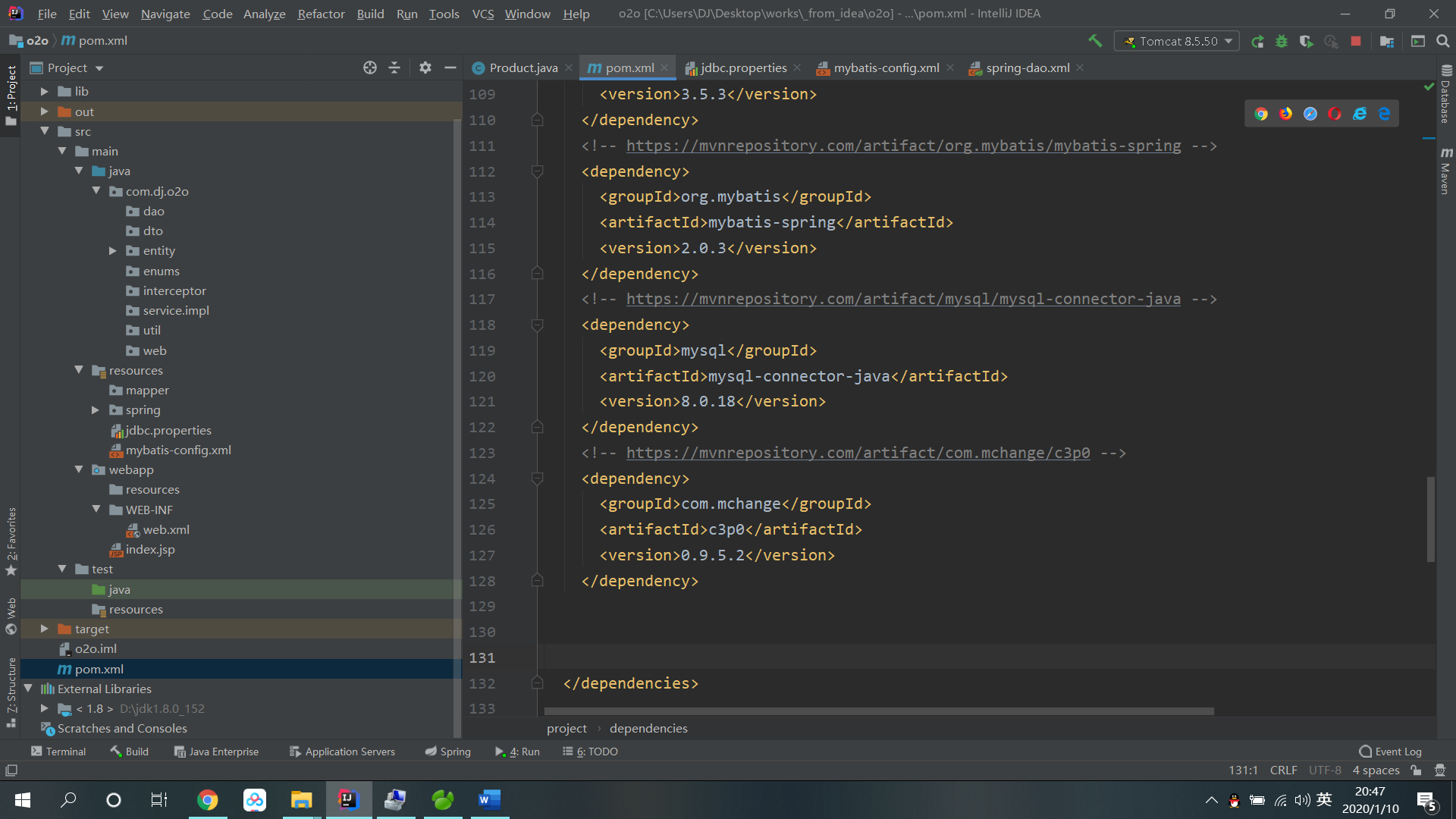The height and width of the screenshot is (819, 1456).
Task: Expand the out folder
Action: tap(45, 111)
